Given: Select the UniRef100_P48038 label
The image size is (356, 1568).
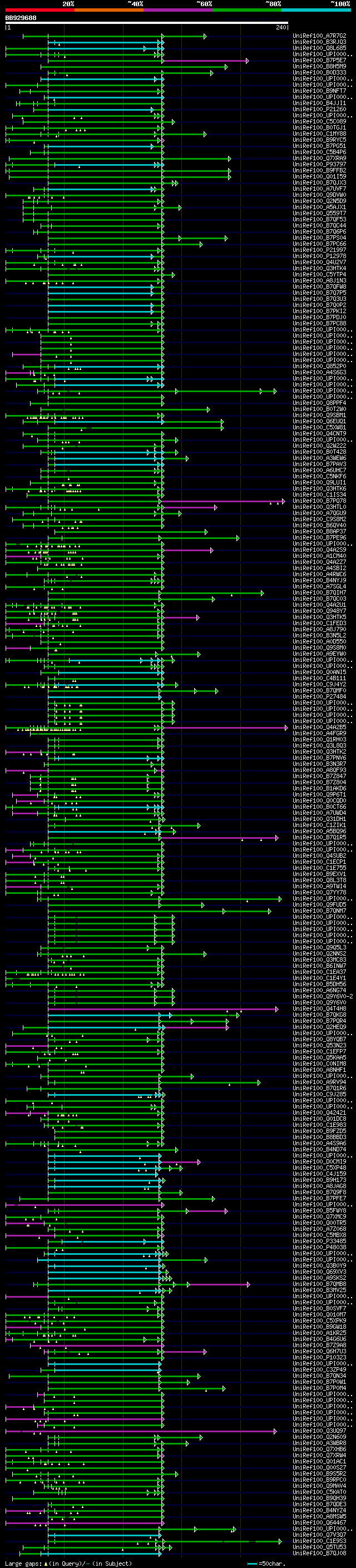Looking at the screenshot, I should (319, 1247).
